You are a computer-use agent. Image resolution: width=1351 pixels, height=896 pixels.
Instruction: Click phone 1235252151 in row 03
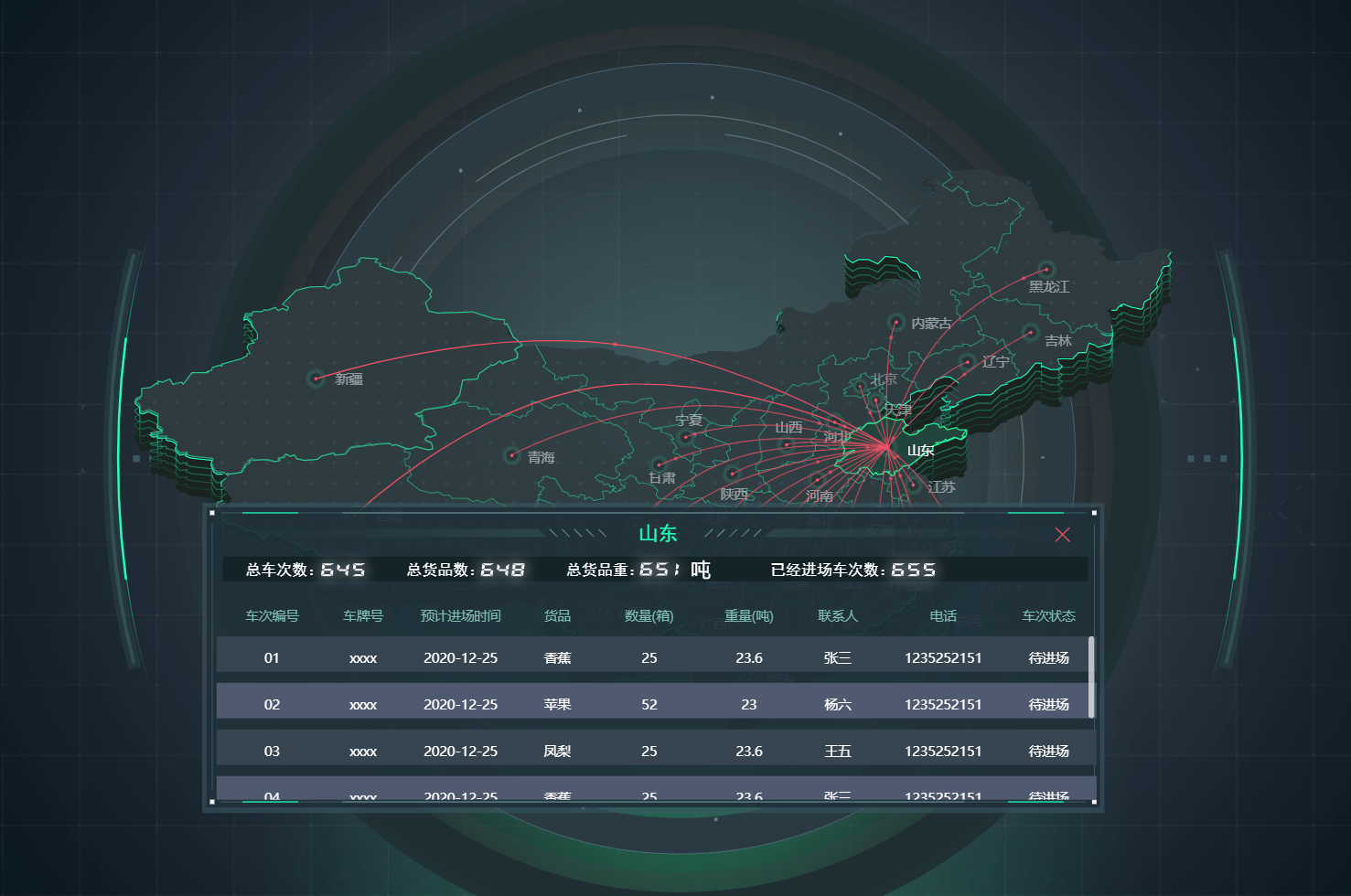click(943, 751)
